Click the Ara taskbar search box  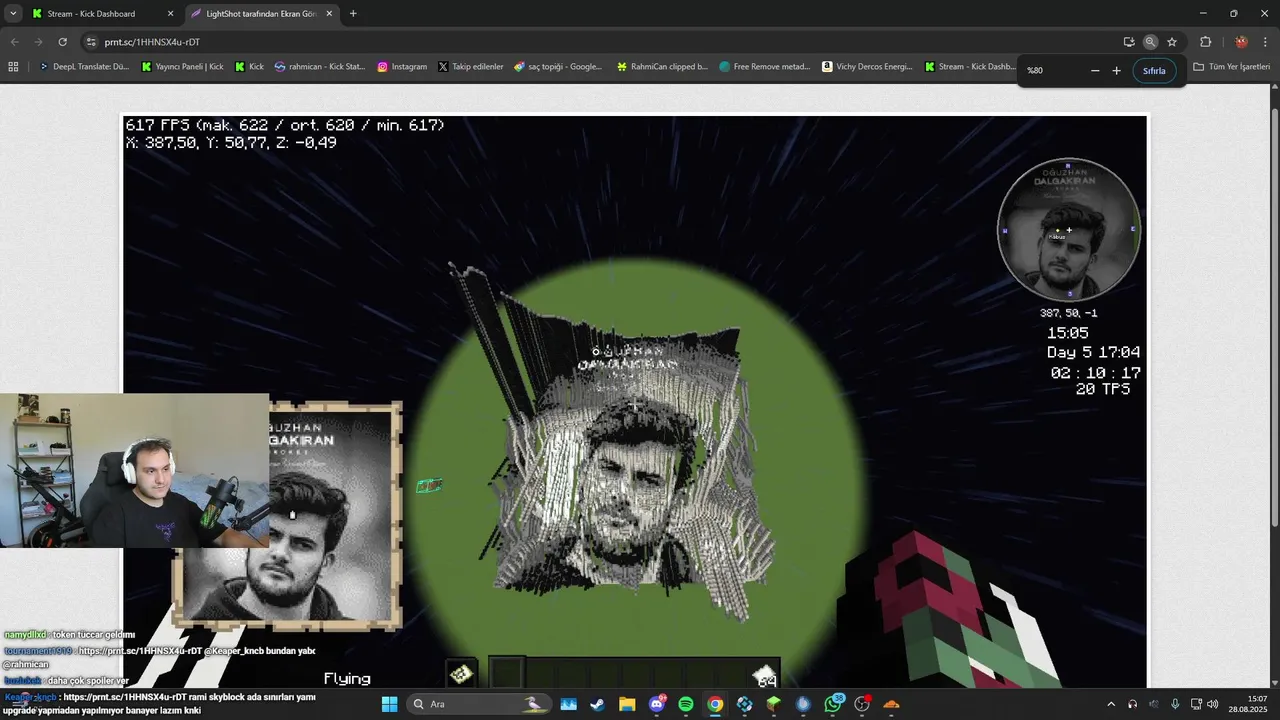click(x=479, y=704)
